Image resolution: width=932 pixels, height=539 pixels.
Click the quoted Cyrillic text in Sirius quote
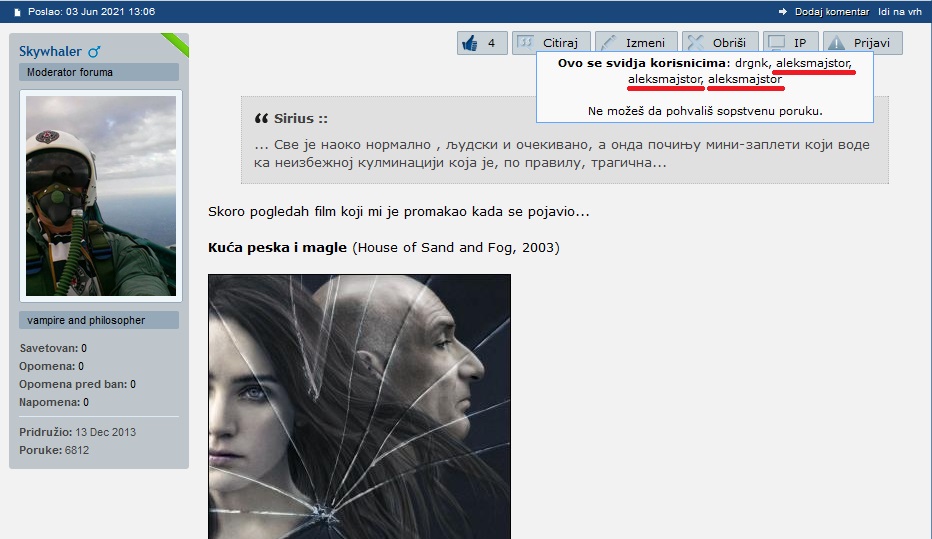[x=562, y=153]
